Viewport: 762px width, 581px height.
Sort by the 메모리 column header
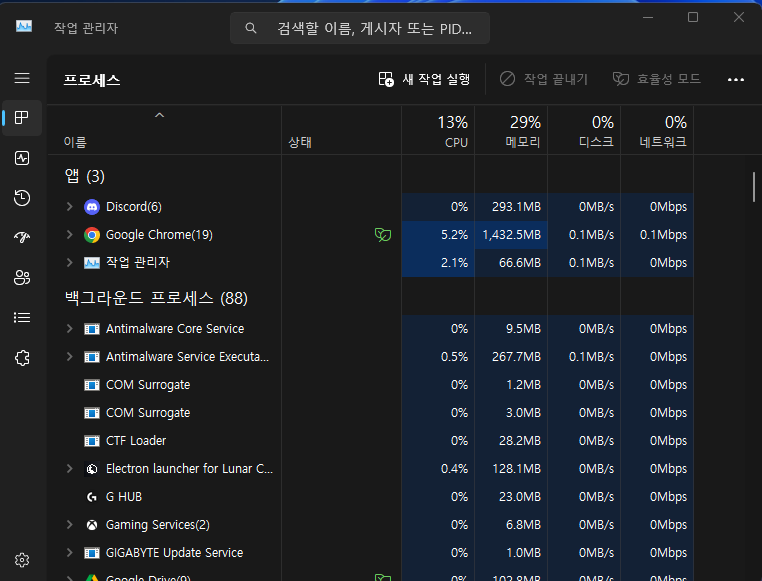click(x=511, y=130)
